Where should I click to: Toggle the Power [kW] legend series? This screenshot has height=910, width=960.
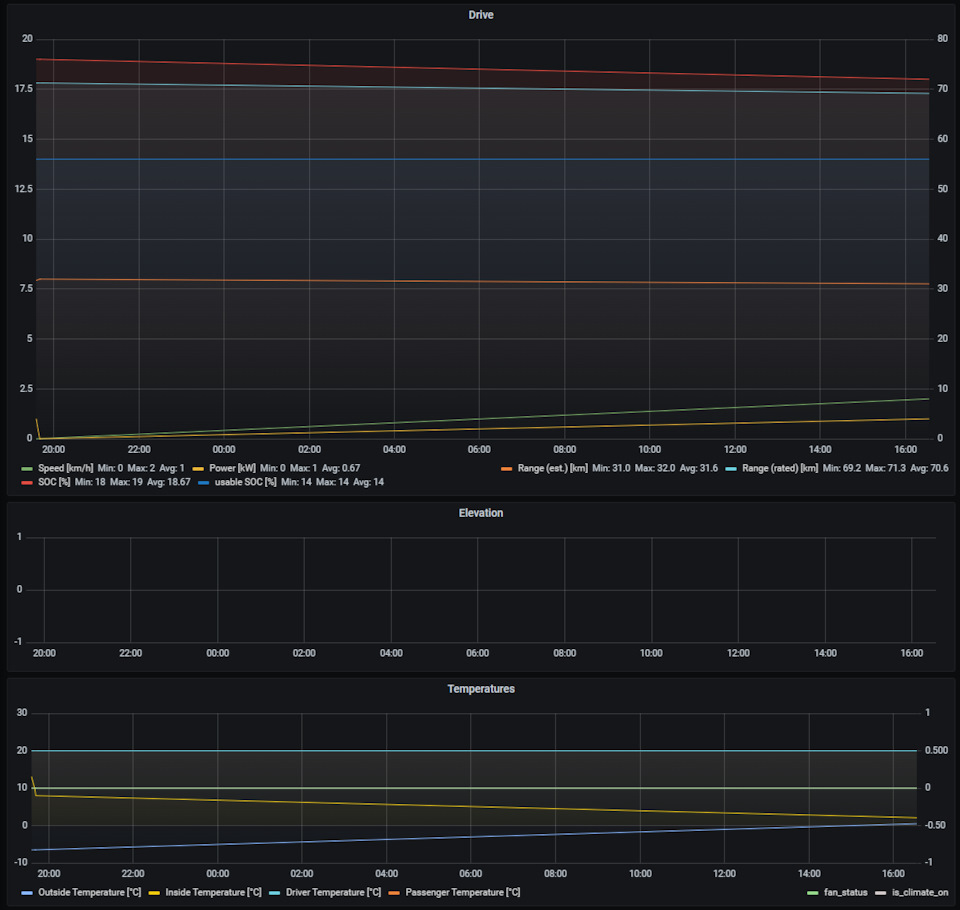click(x=232, y=468)
